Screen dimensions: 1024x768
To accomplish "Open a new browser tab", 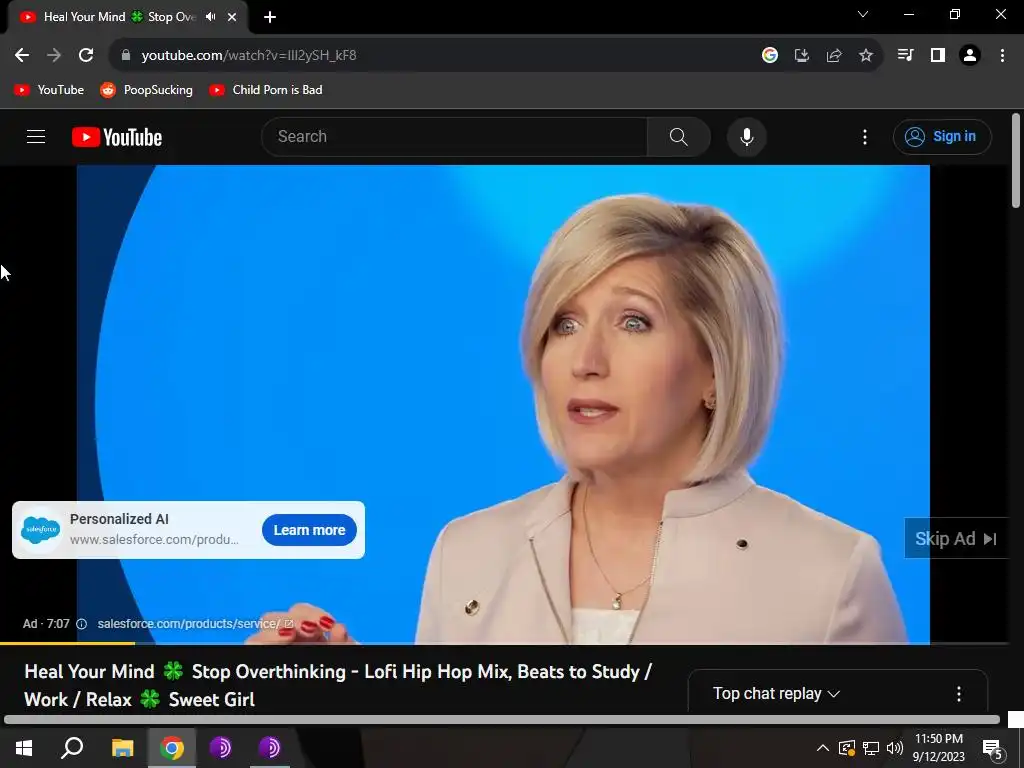I will click(x=270, y=17).
